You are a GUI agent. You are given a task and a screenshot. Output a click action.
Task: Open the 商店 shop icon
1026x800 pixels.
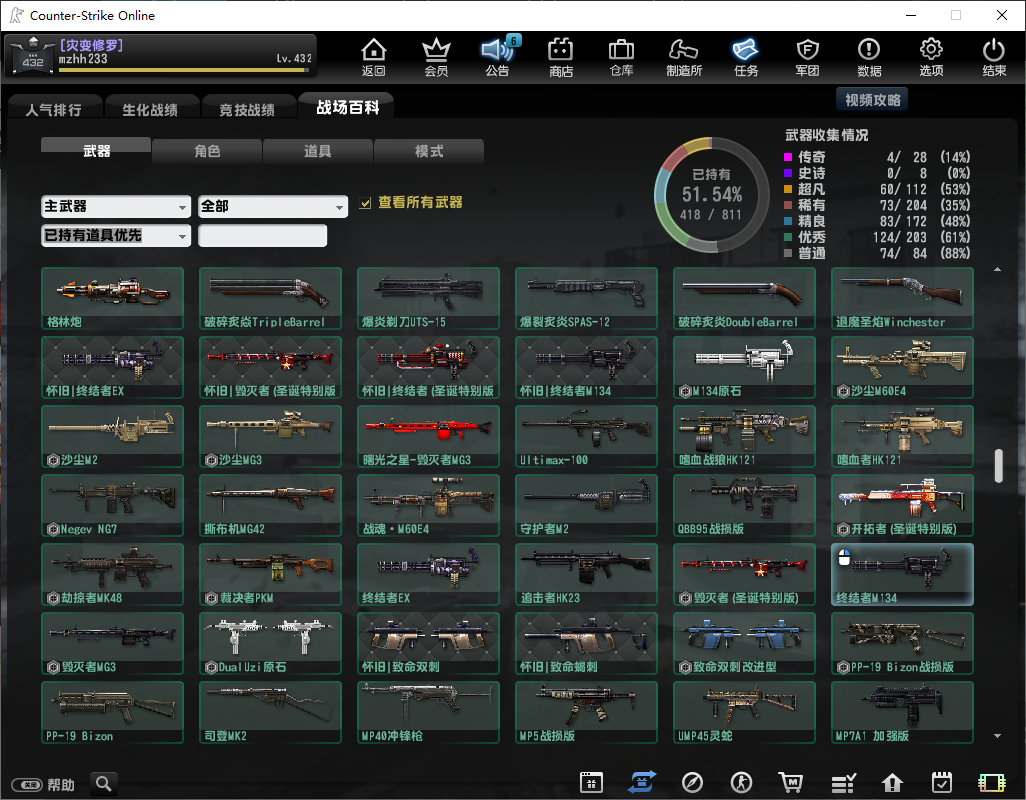click(x=561, y=56)
